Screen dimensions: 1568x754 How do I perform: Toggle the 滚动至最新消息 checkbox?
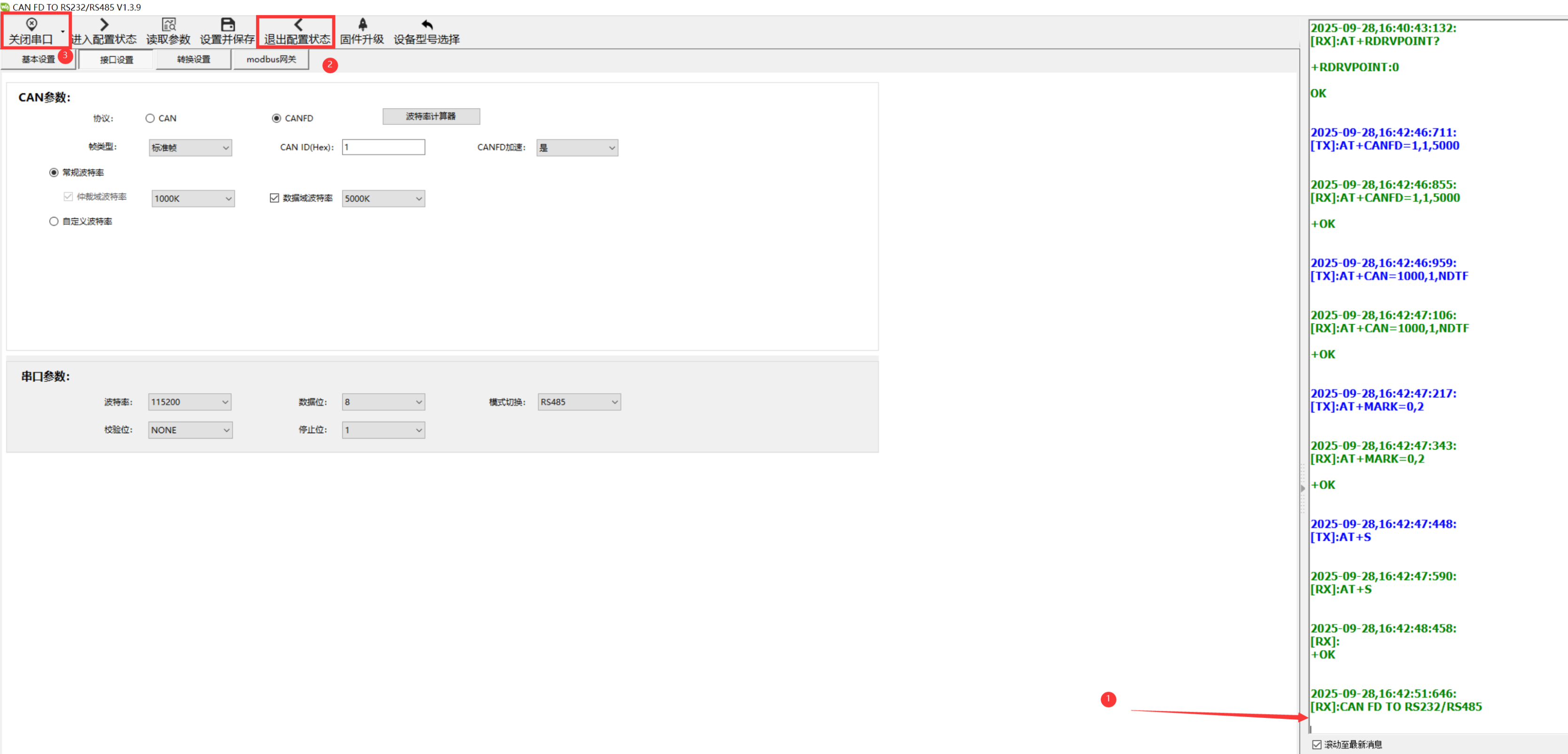(x=1317, y=744)
